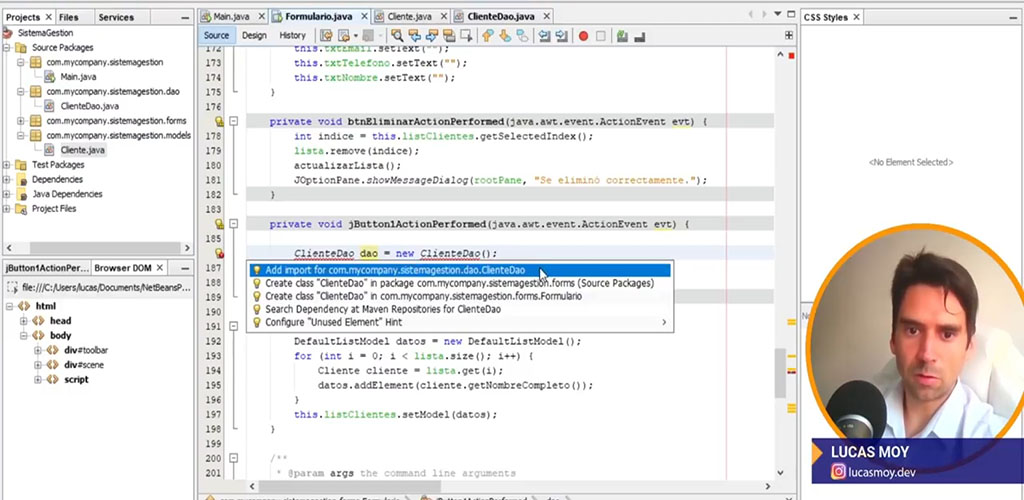Open Main.java in the Projects tree
The image size is (1024, 500).
77,77
